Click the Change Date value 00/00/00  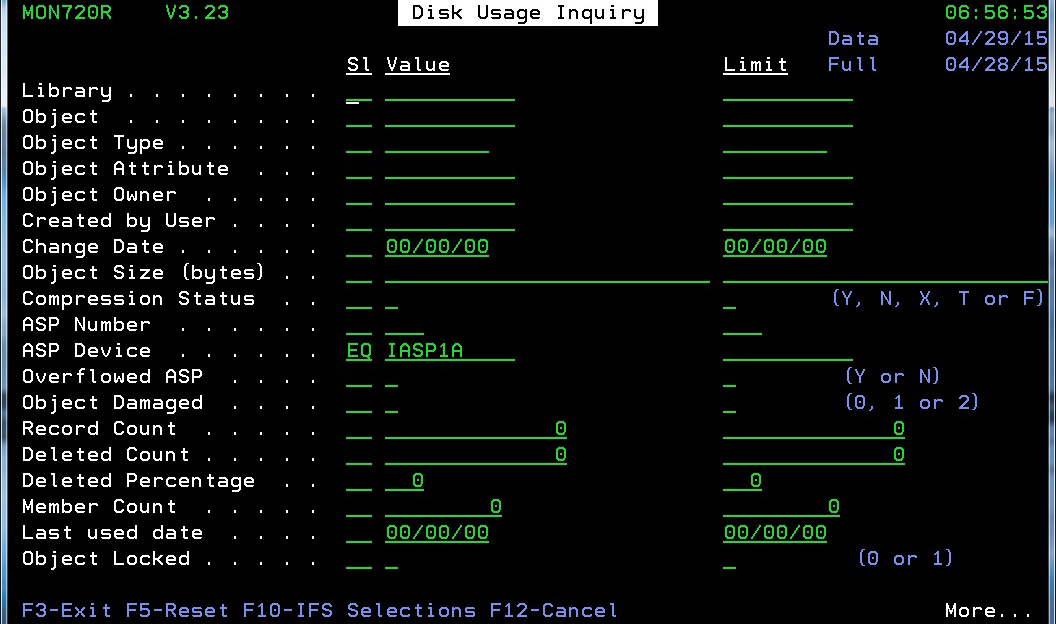pos(437,247)
